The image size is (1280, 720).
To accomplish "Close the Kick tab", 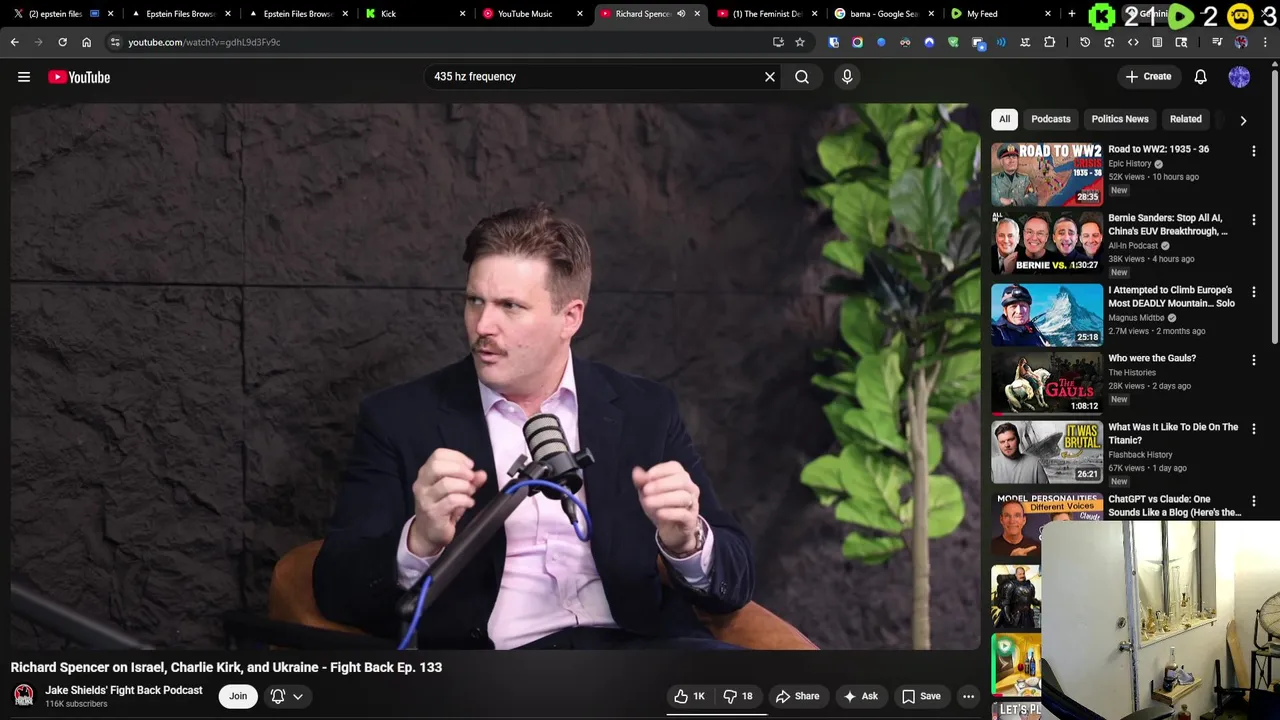I will (462, 14).
